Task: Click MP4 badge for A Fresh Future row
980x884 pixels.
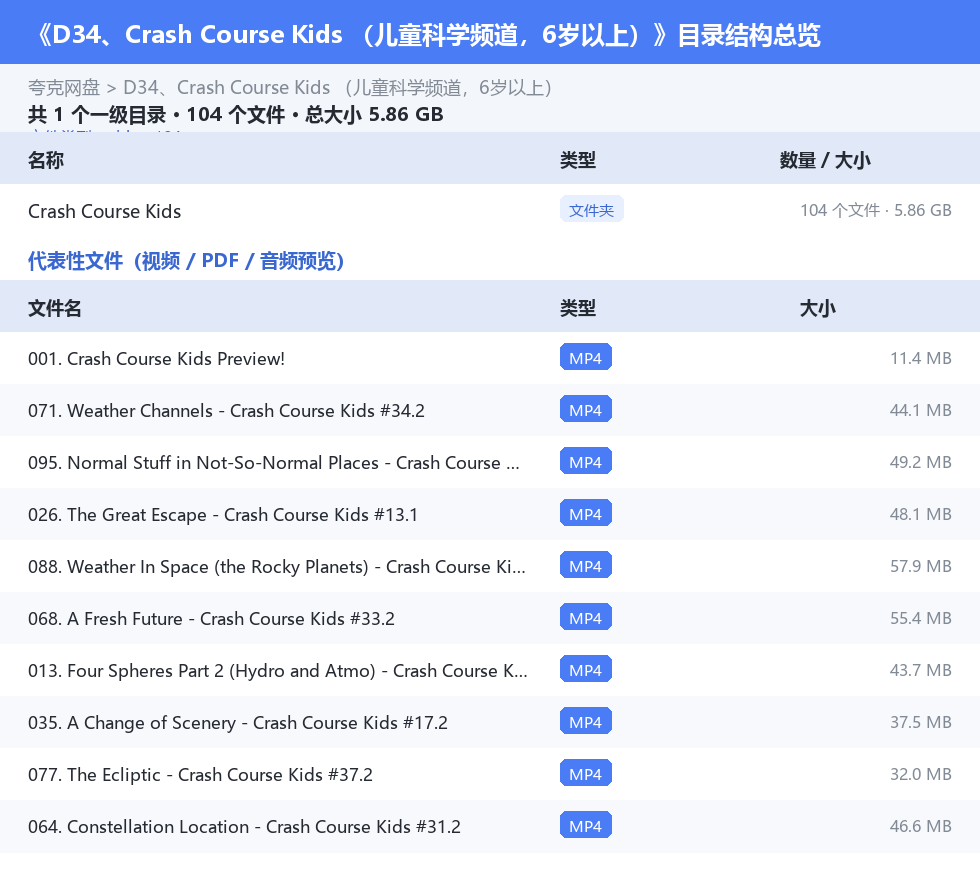Action: (586, 617)
